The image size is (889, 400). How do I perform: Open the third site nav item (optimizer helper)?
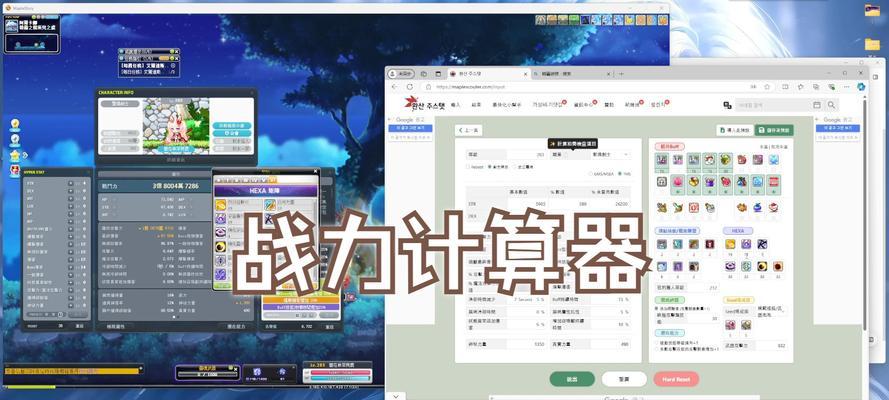click(x=507, y=105)
